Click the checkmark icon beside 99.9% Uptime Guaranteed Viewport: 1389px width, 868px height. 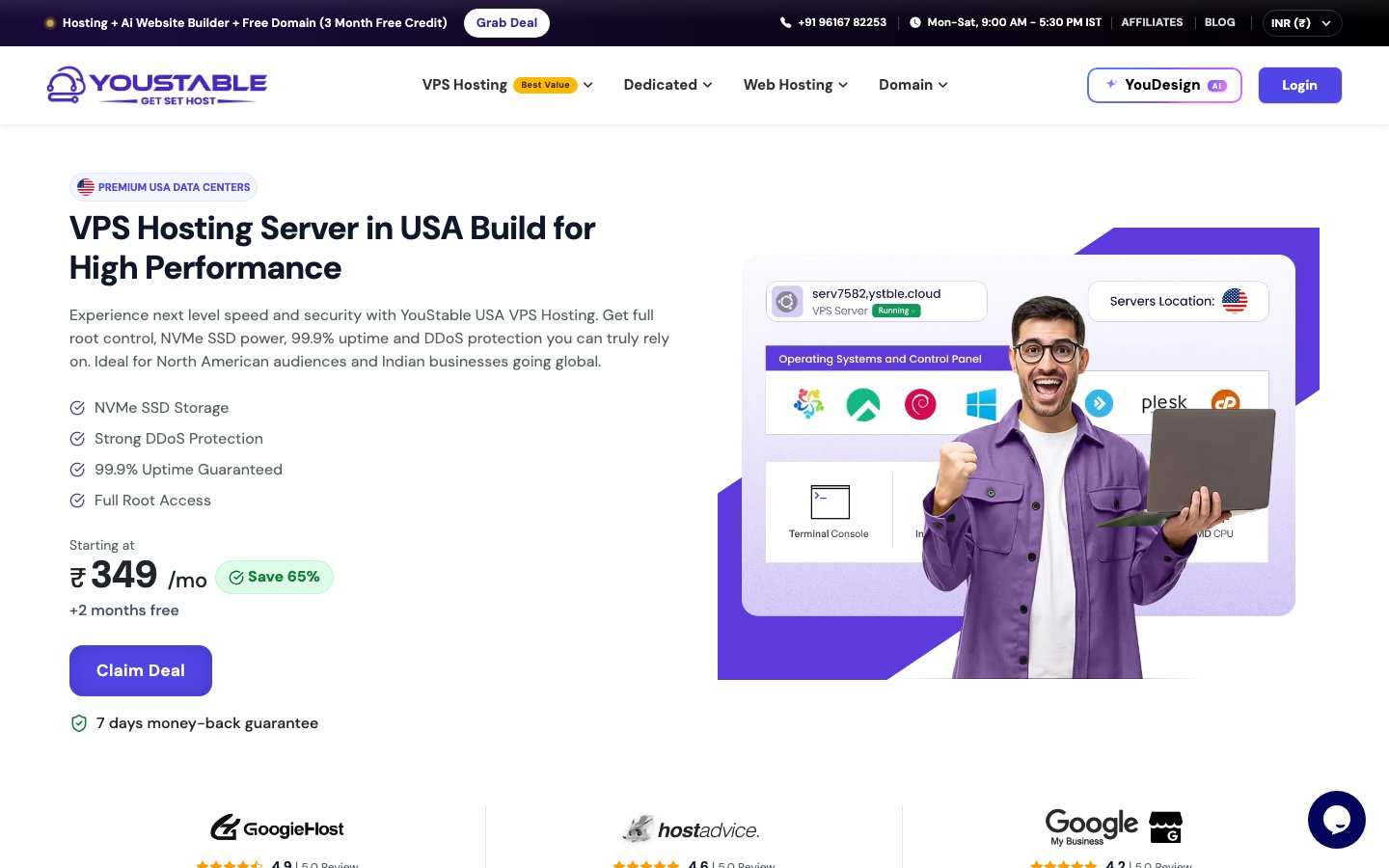click(77, 470)
